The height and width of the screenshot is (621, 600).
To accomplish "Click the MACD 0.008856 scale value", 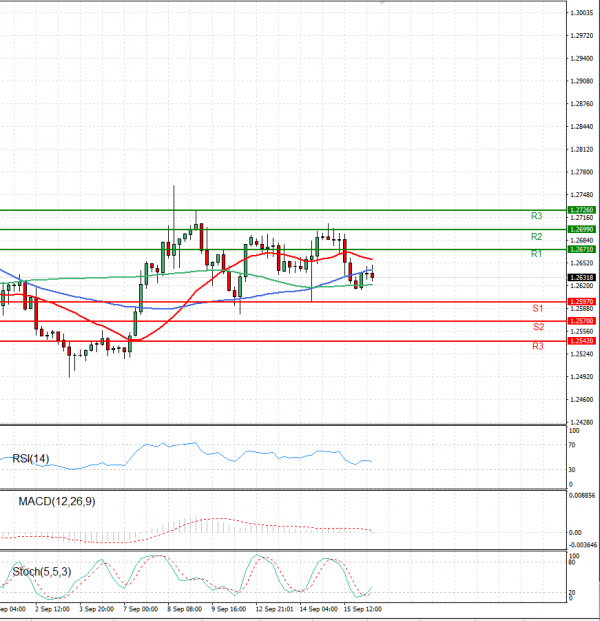I will click(582, 495).
